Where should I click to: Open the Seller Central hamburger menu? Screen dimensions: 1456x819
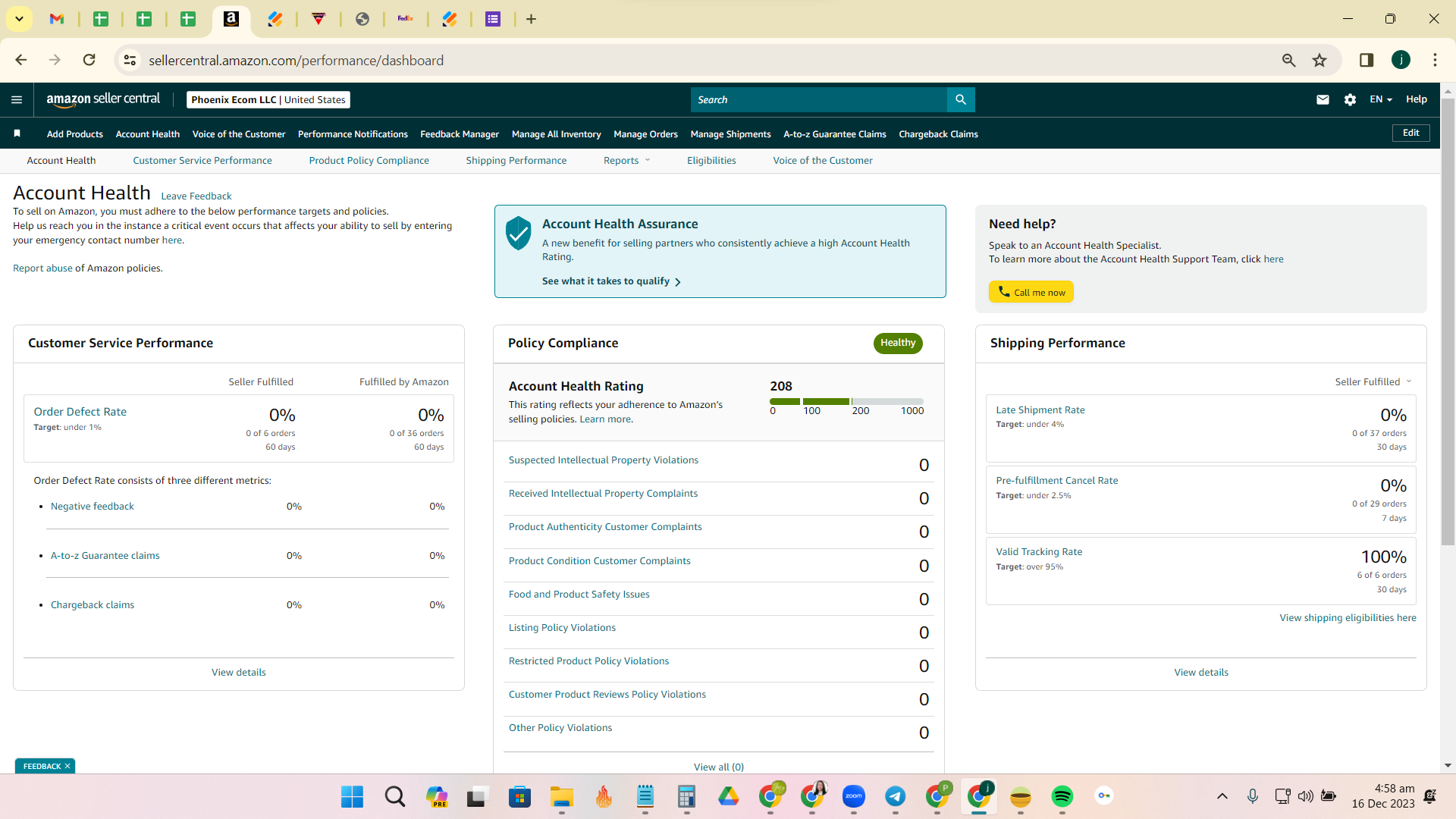coord(17,99)
